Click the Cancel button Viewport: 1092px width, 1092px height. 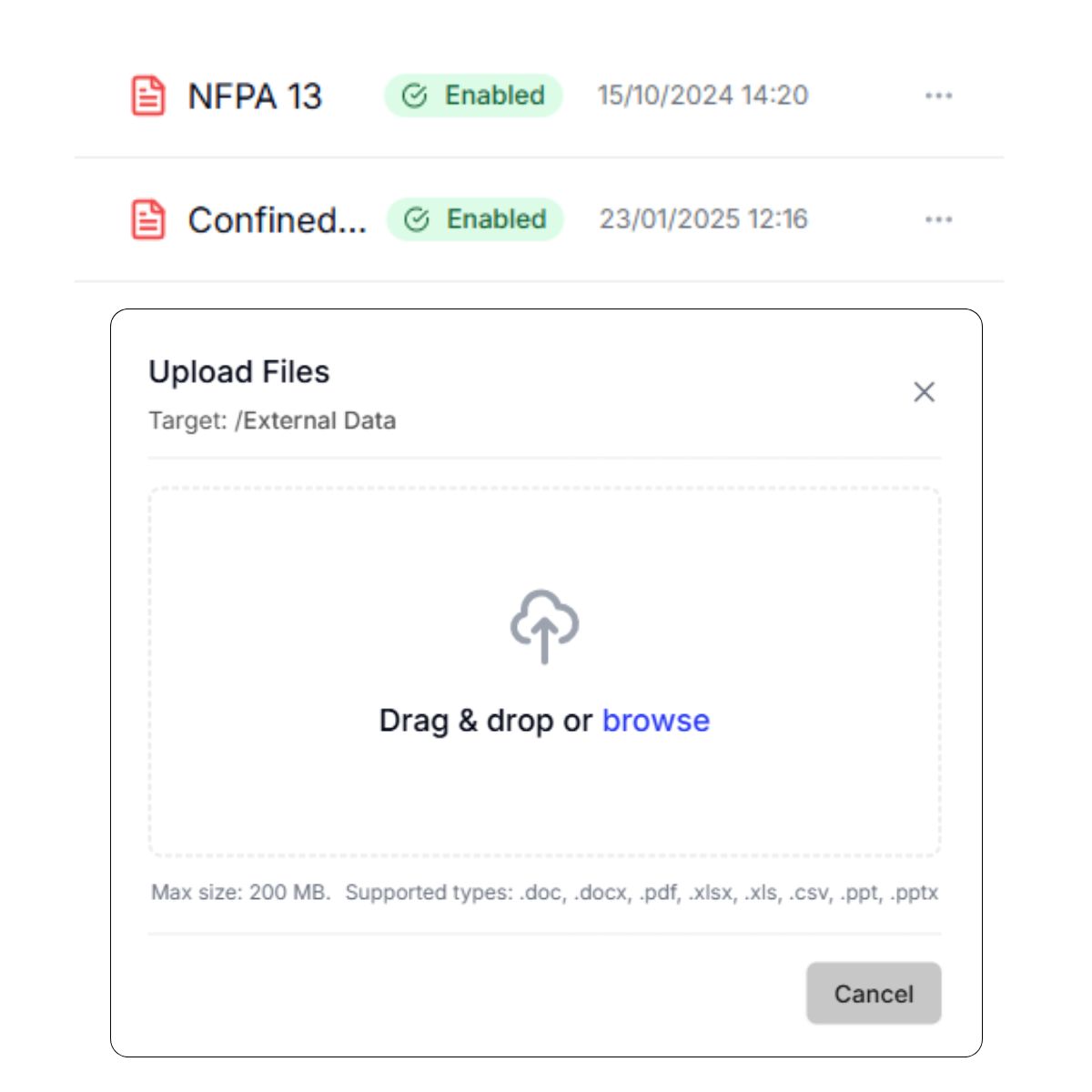(x=874, y=993)
